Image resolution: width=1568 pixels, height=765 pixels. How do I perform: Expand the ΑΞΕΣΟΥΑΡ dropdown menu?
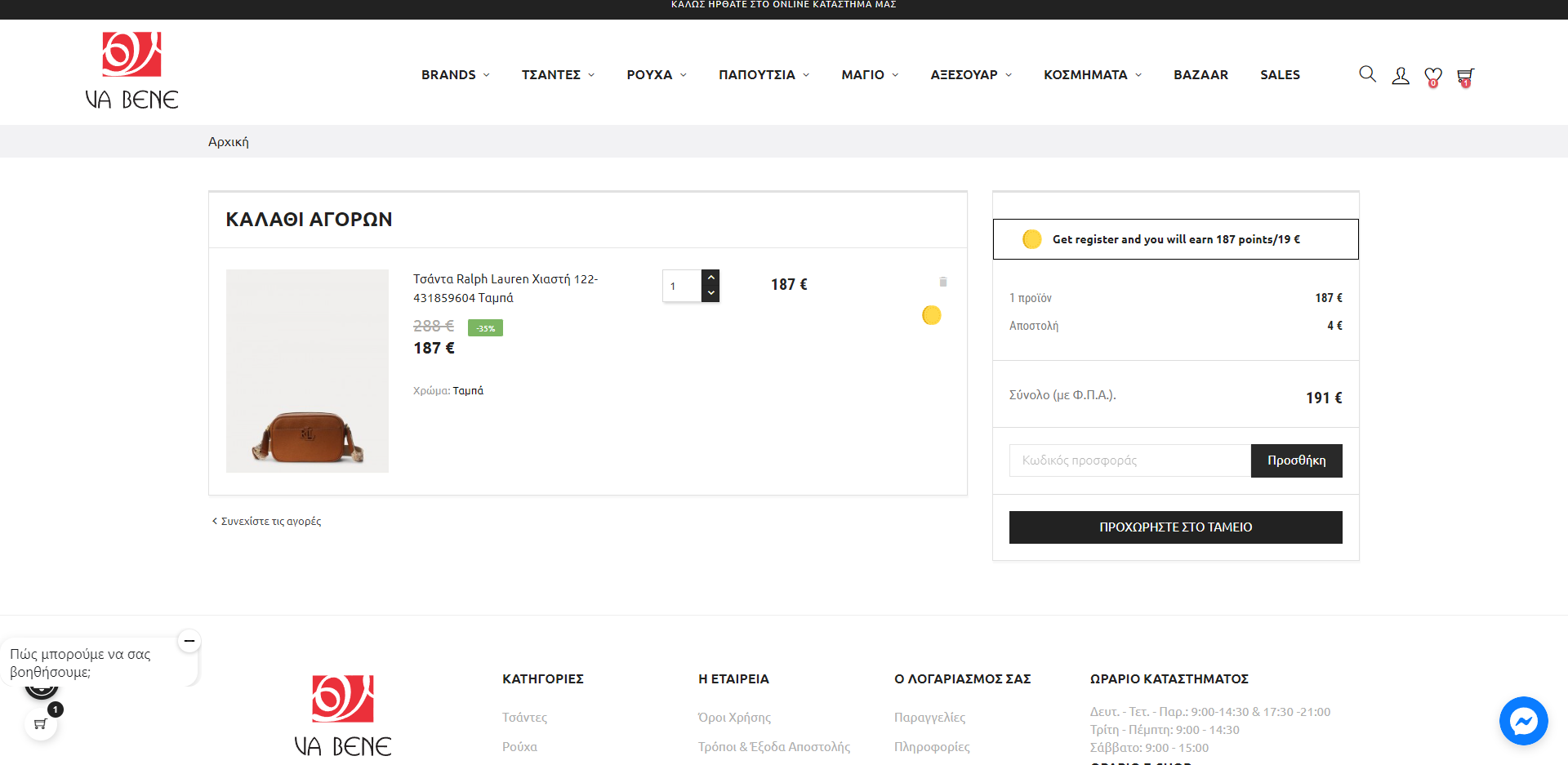pyautogui.click(x=972, y=74)
